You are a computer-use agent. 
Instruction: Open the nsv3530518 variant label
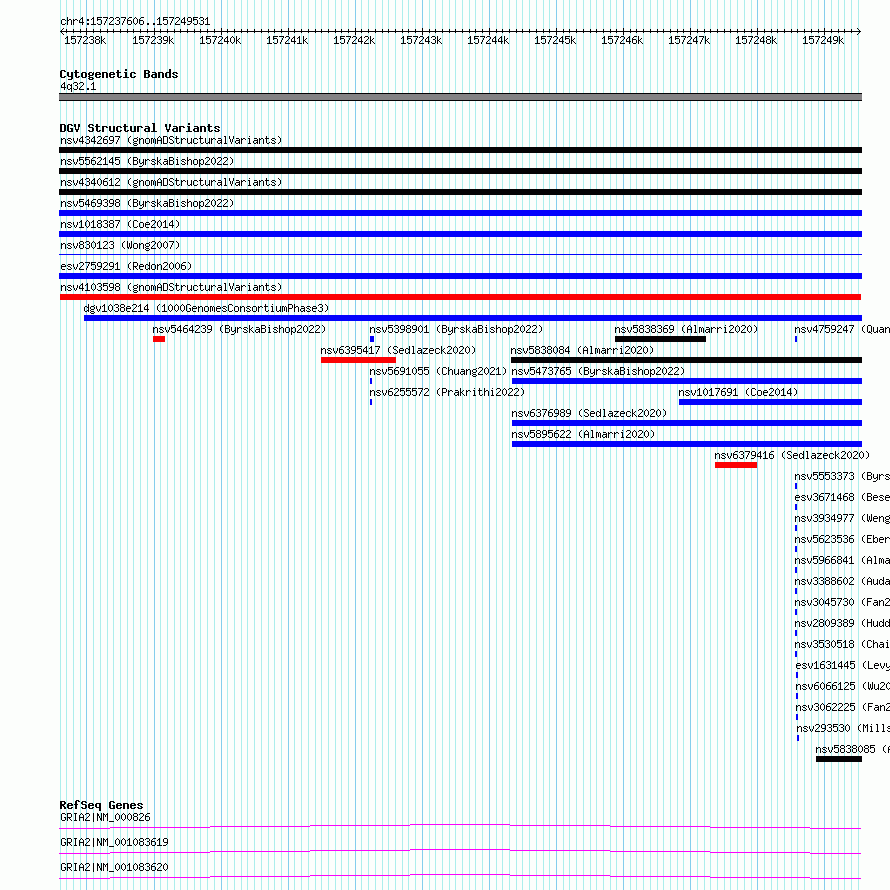(842, 644)
